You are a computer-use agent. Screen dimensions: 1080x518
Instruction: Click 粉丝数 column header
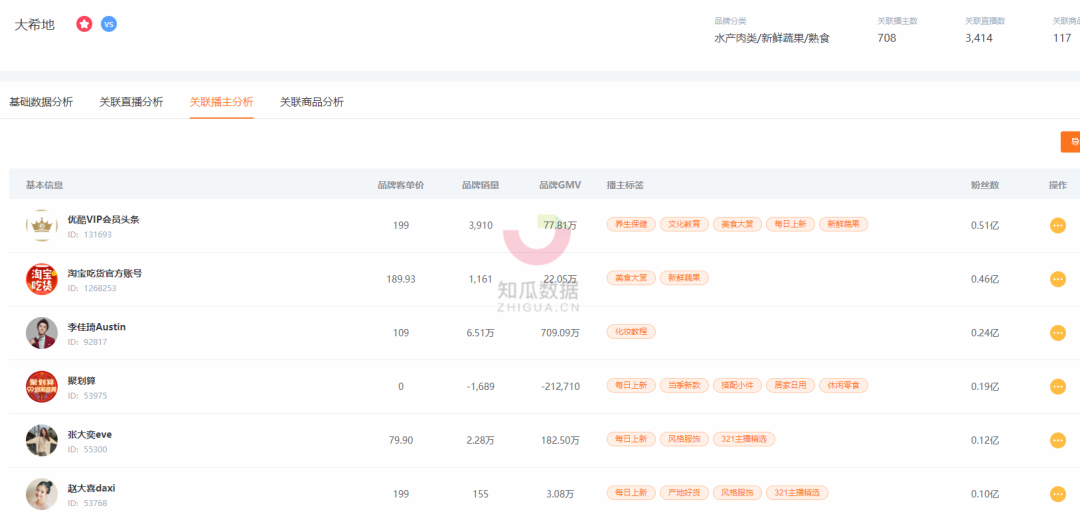[x=985, y=185]
